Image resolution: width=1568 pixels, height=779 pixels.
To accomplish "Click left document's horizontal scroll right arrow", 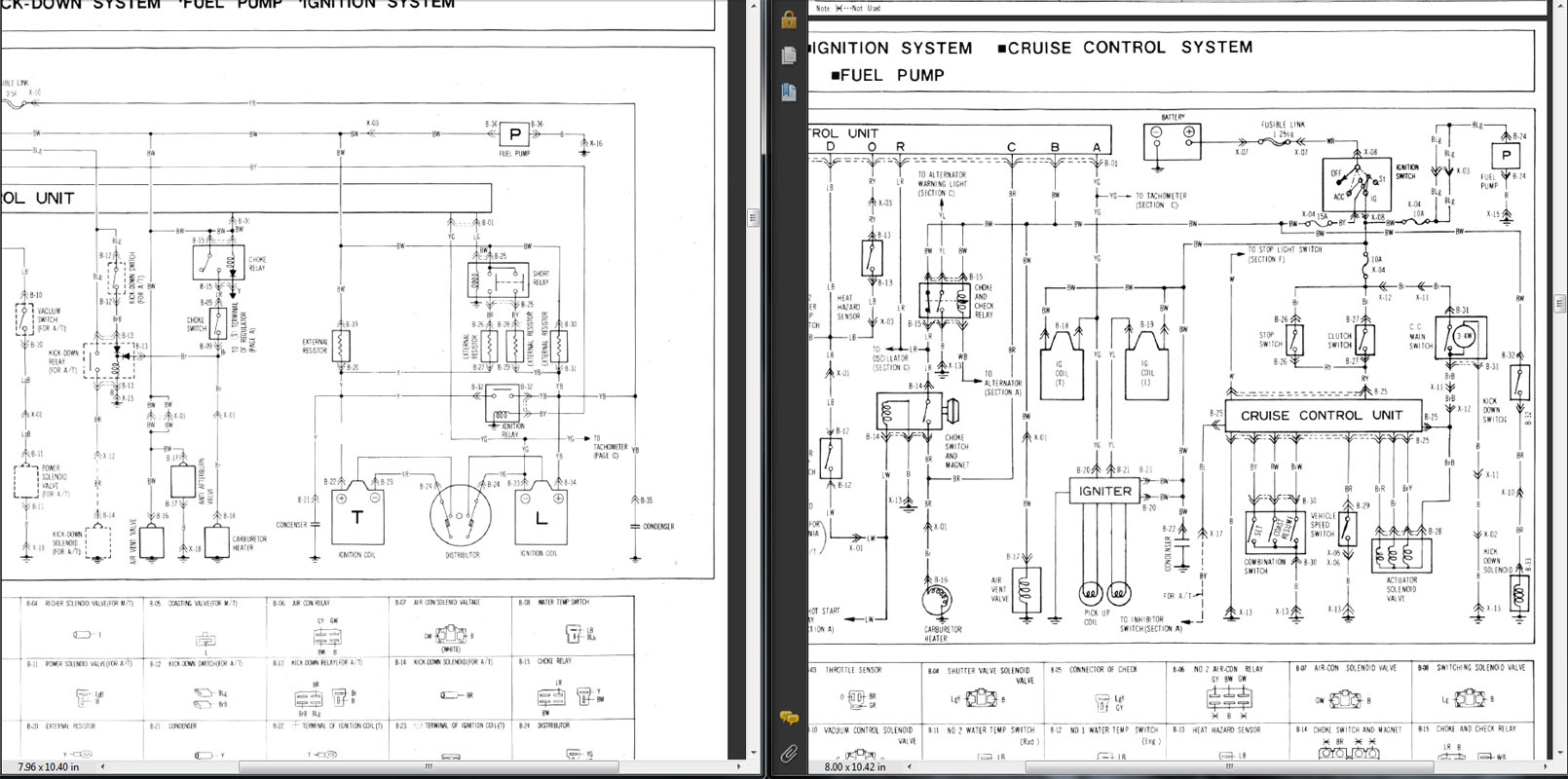I will (737, 767).
